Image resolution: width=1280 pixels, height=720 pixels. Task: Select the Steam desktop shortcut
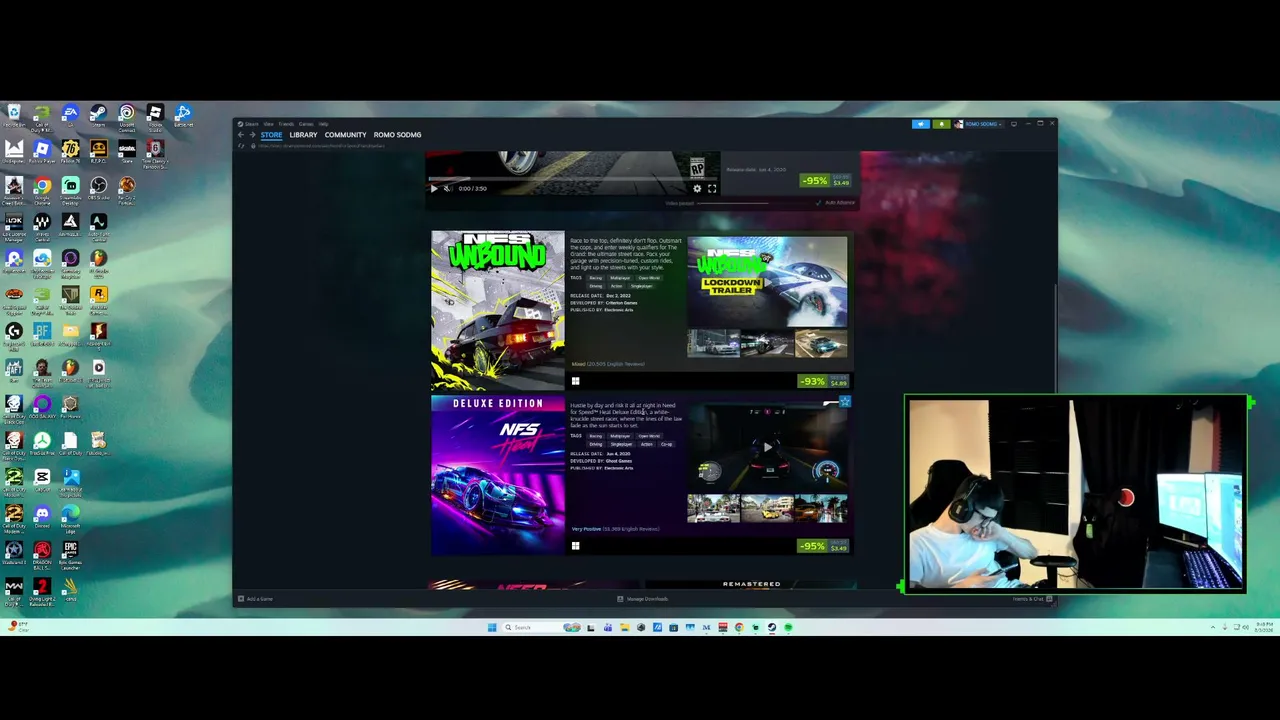tap(98, 116)
